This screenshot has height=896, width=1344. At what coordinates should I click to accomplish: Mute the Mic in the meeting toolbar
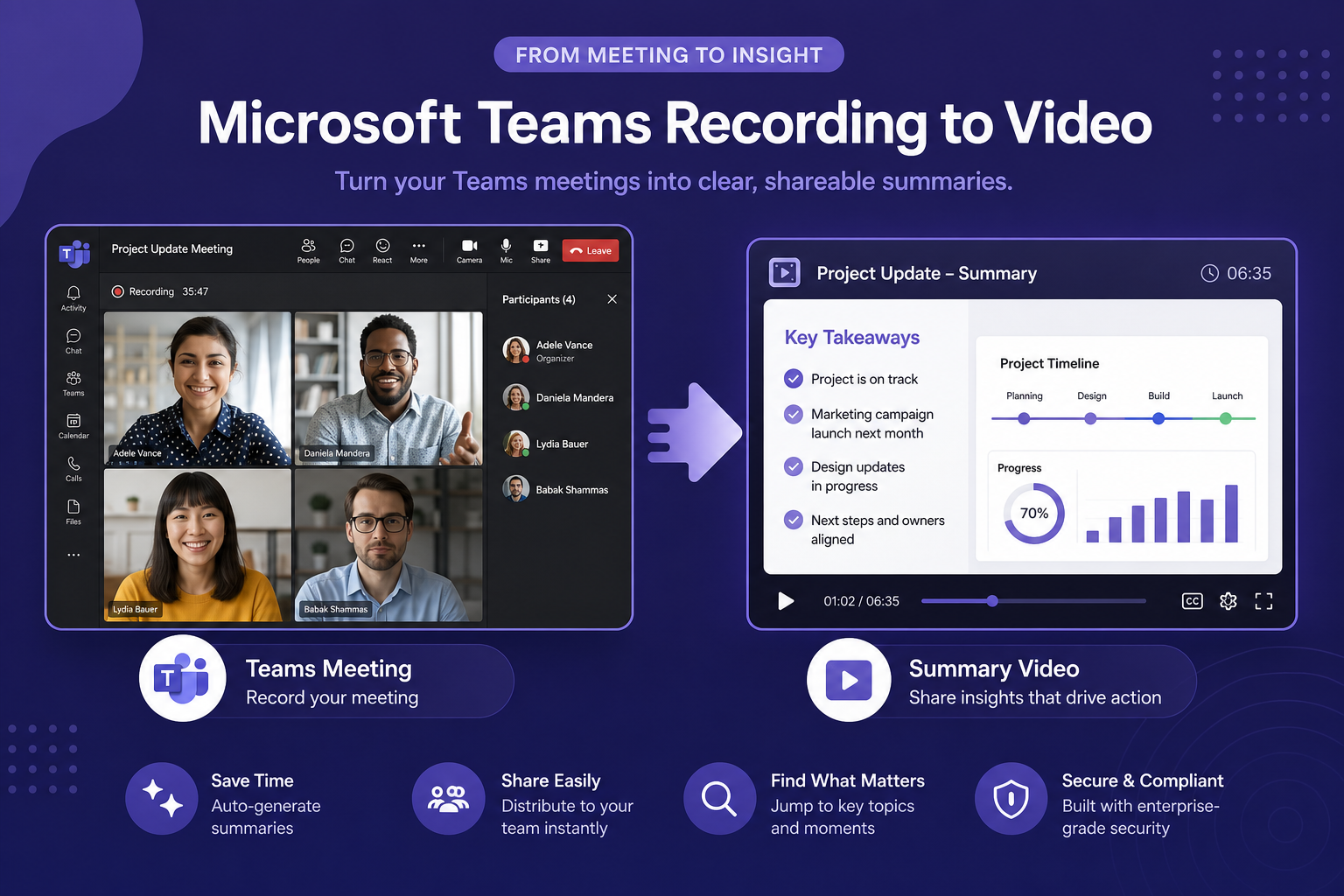(506, 250)
